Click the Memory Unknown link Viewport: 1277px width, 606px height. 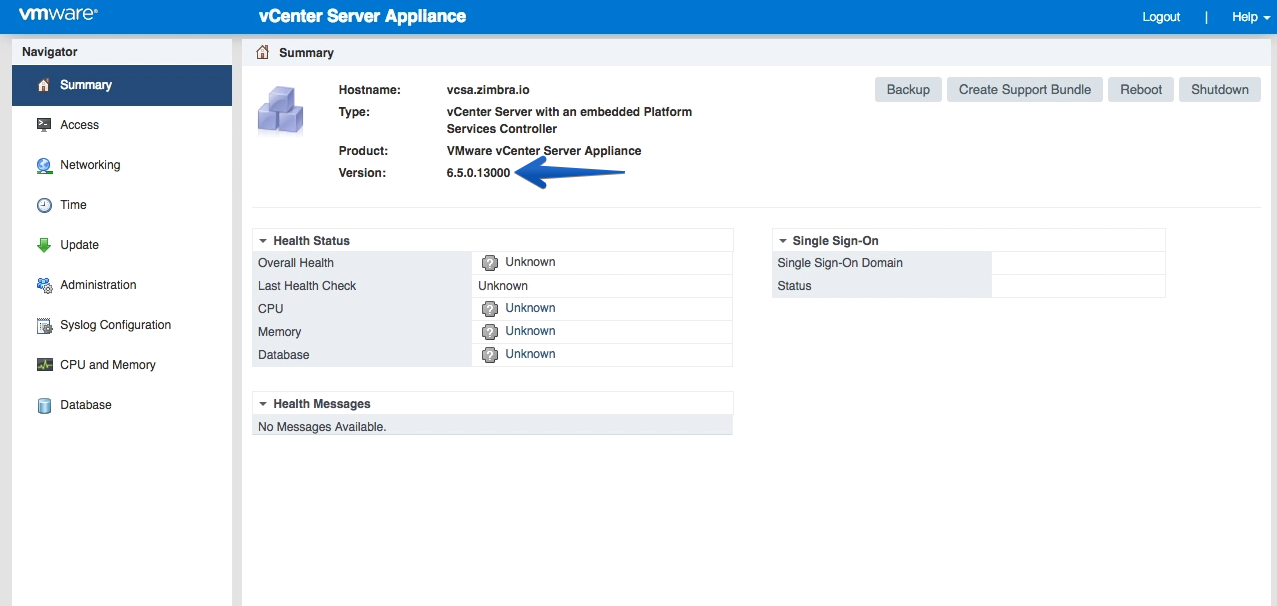[x=530, y=331]
